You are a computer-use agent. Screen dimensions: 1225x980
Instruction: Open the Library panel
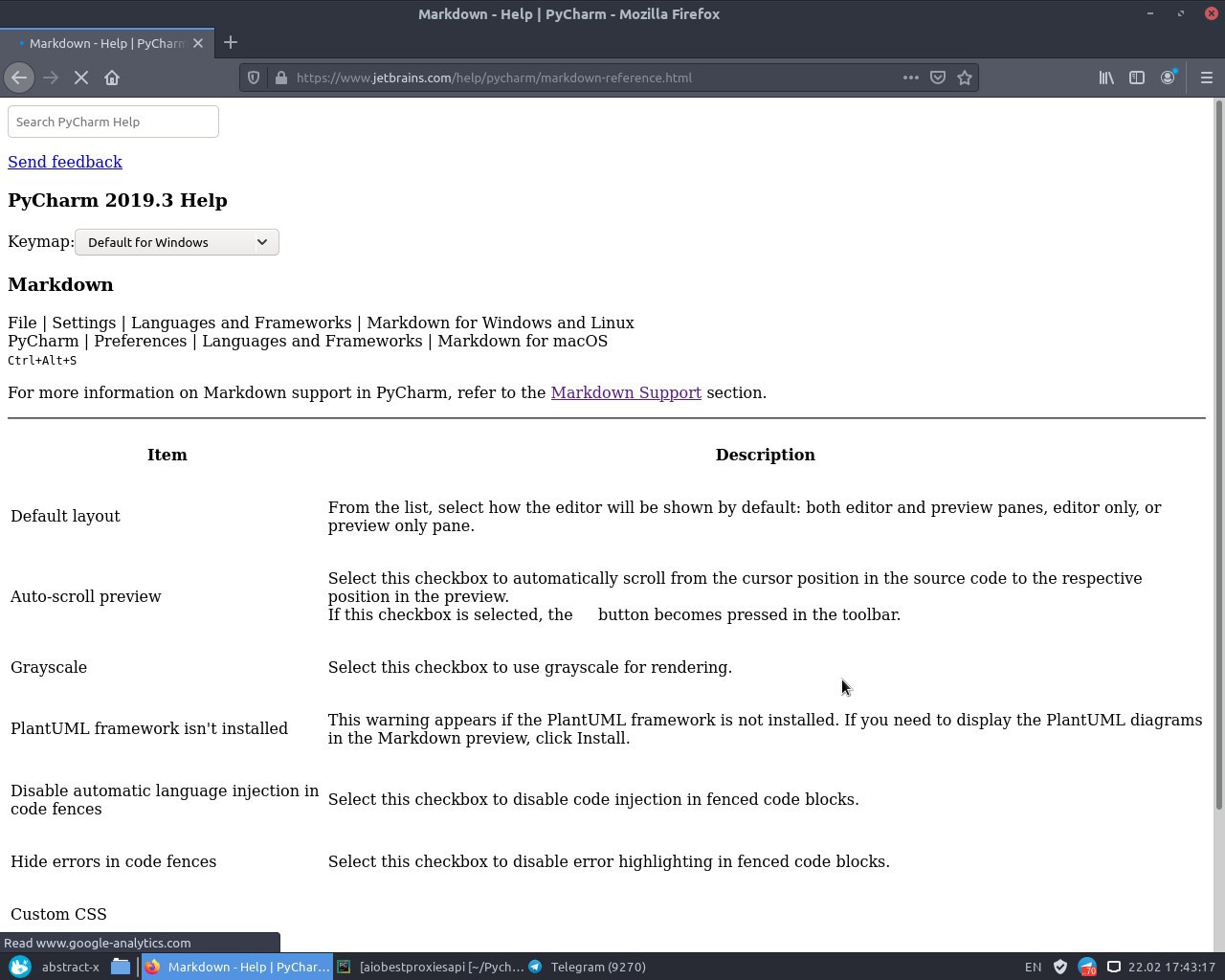(1106, 78)
